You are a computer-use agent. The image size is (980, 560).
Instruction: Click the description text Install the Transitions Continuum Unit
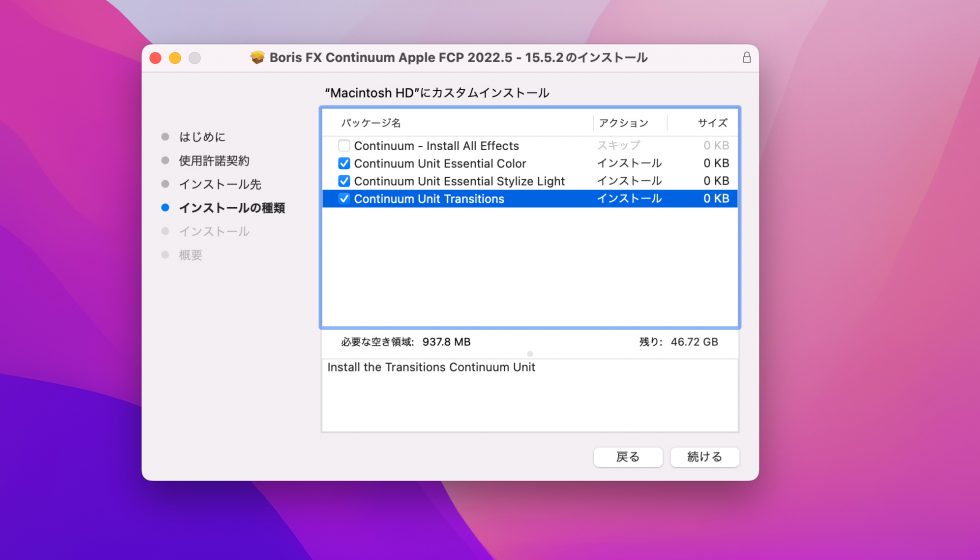pos(431,368)
